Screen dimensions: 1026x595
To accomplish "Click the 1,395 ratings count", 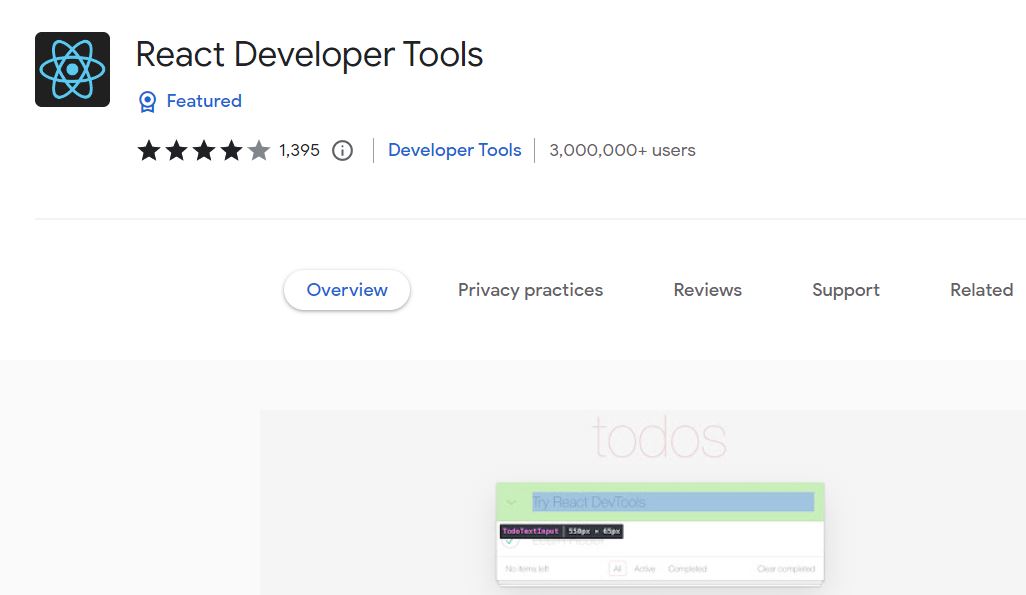I will pyautogui.click(x=299, y=151).
